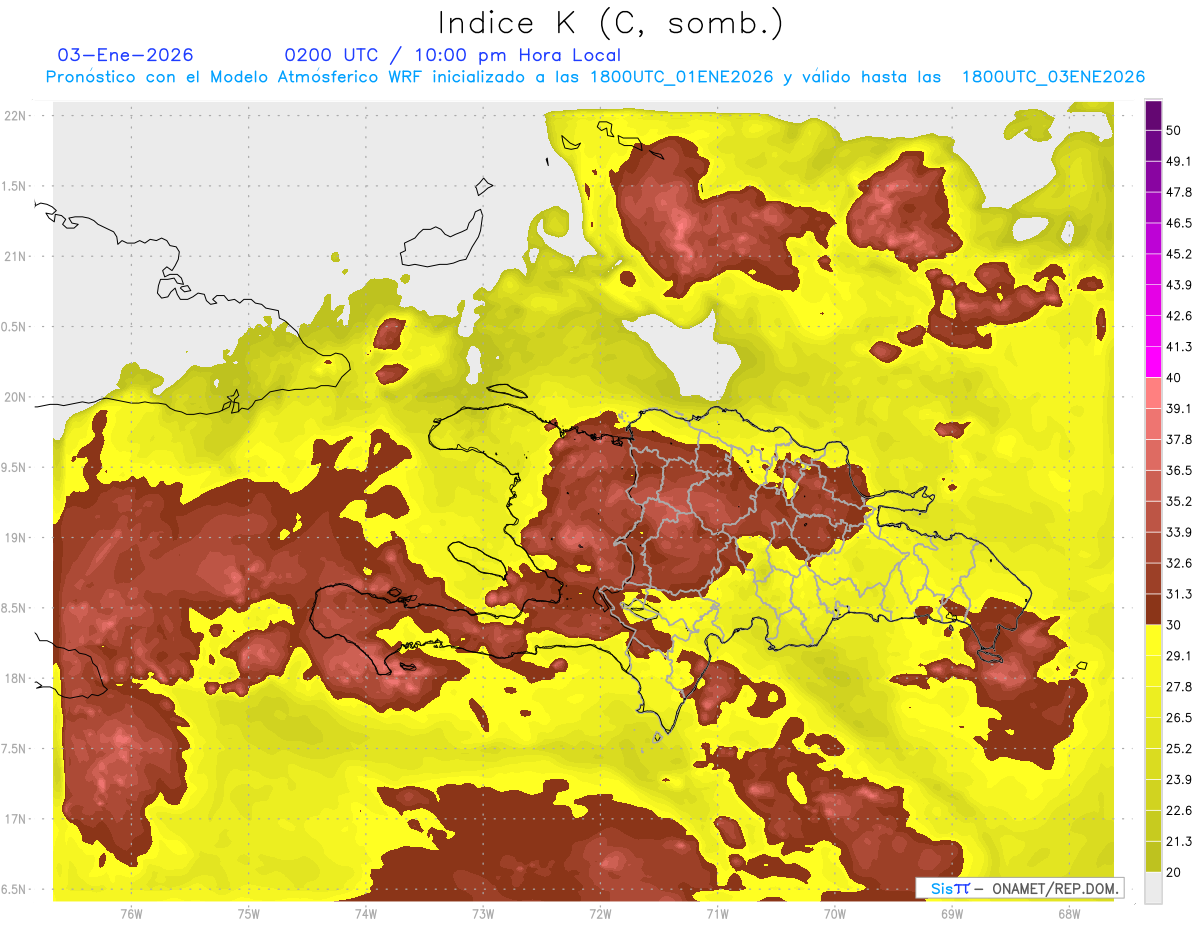Click the '21N' latitude axis label
Viewport: 1200px width, 927px height.
coord(15,256)
